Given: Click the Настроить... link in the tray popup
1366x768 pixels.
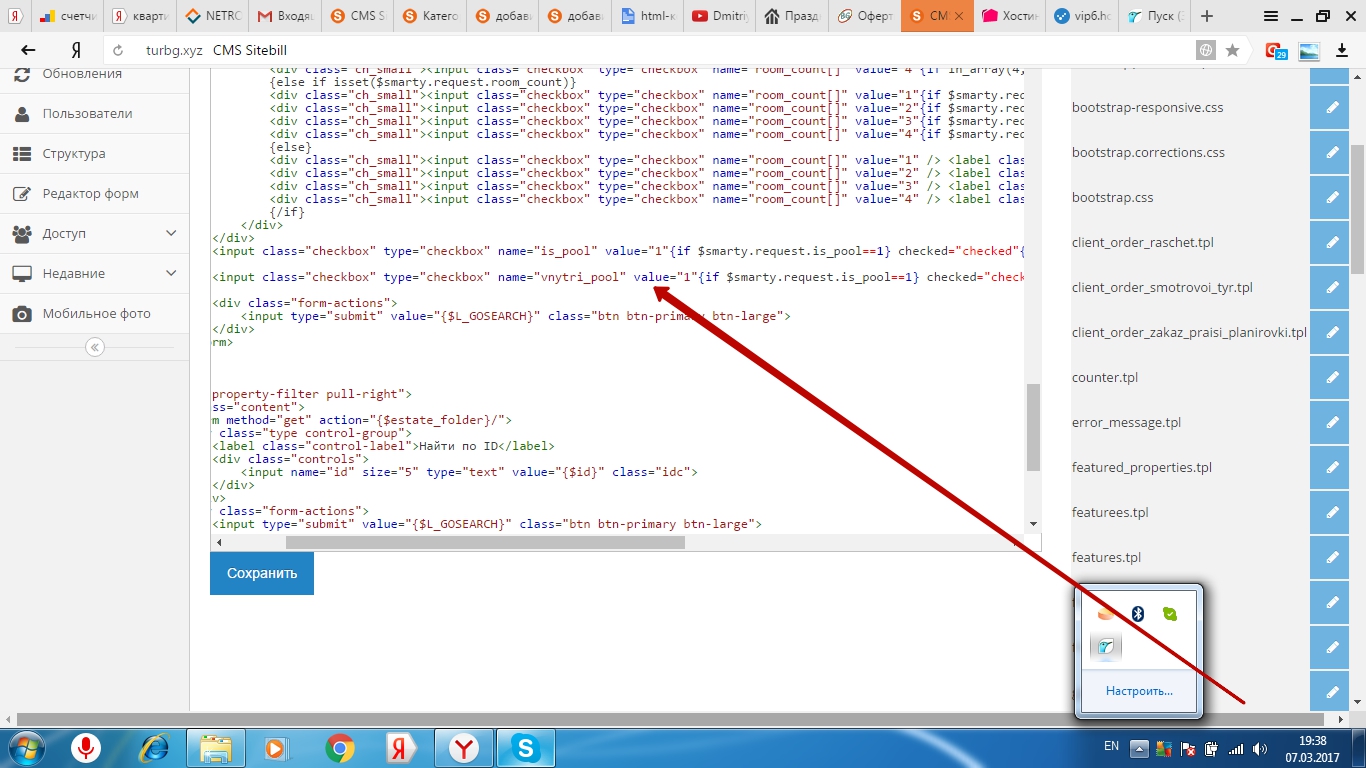Looking at the screenshot, I should 1139,691.
